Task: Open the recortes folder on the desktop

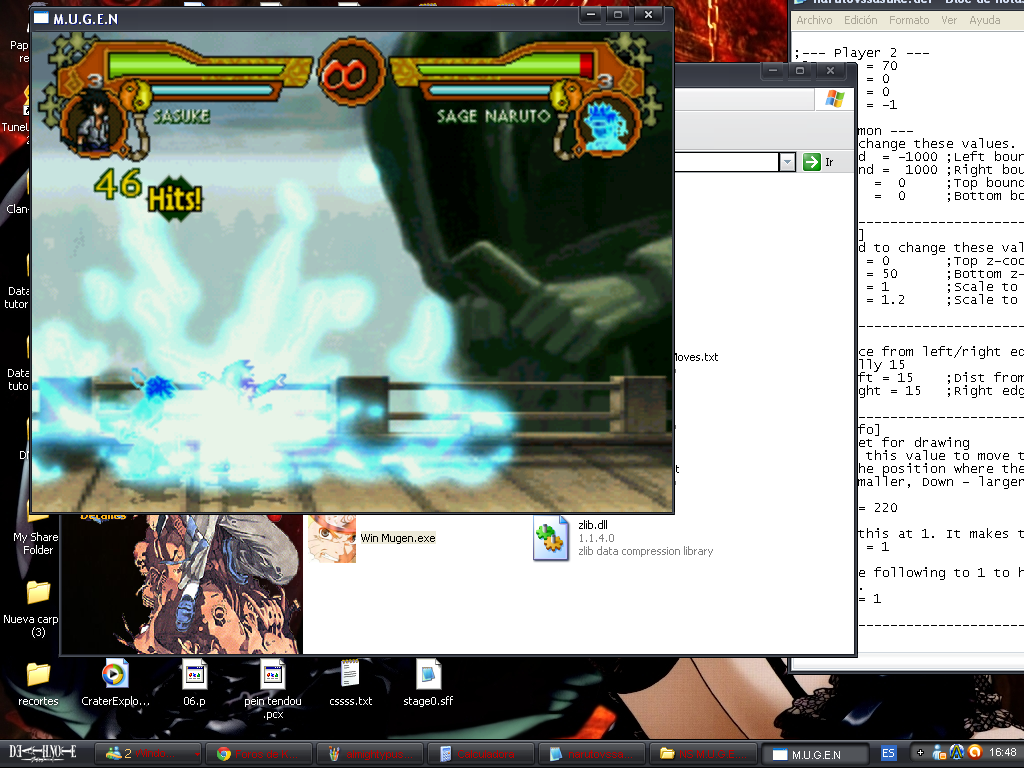Action: tap(38, 674)
